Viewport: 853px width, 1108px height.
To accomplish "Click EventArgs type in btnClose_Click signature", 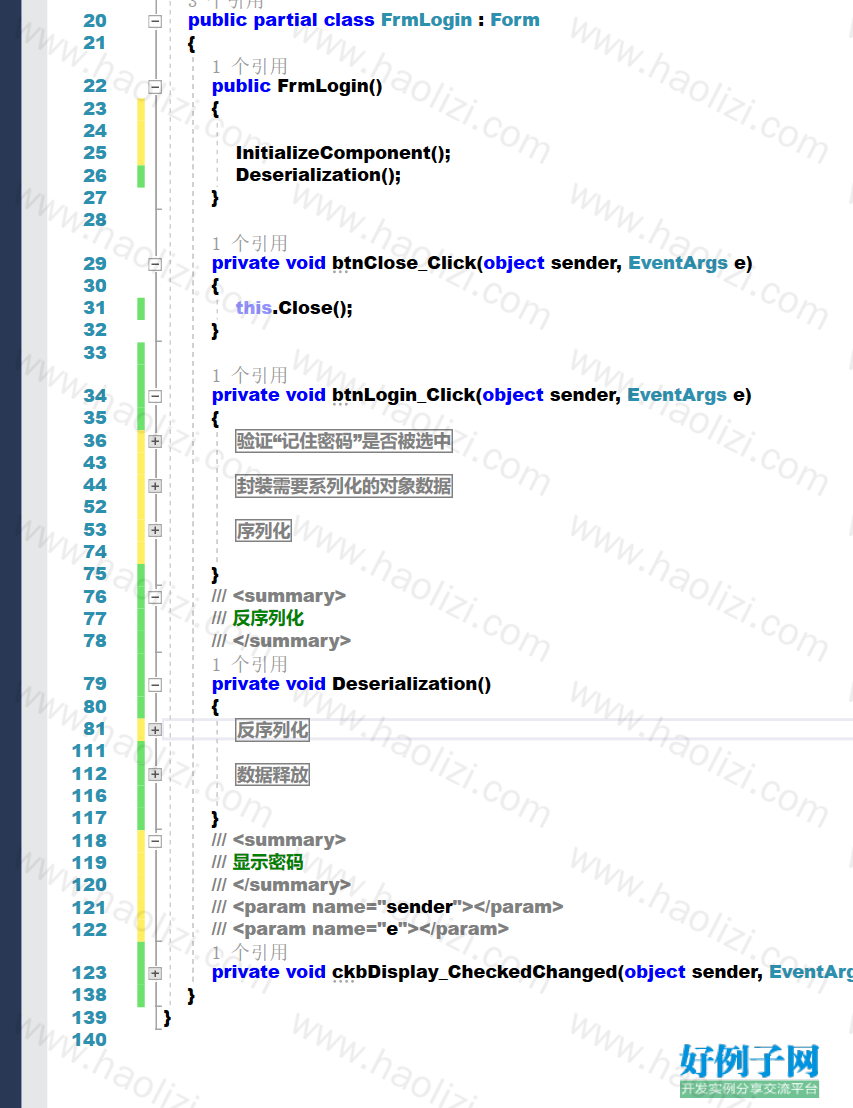I will pos(678,264).
